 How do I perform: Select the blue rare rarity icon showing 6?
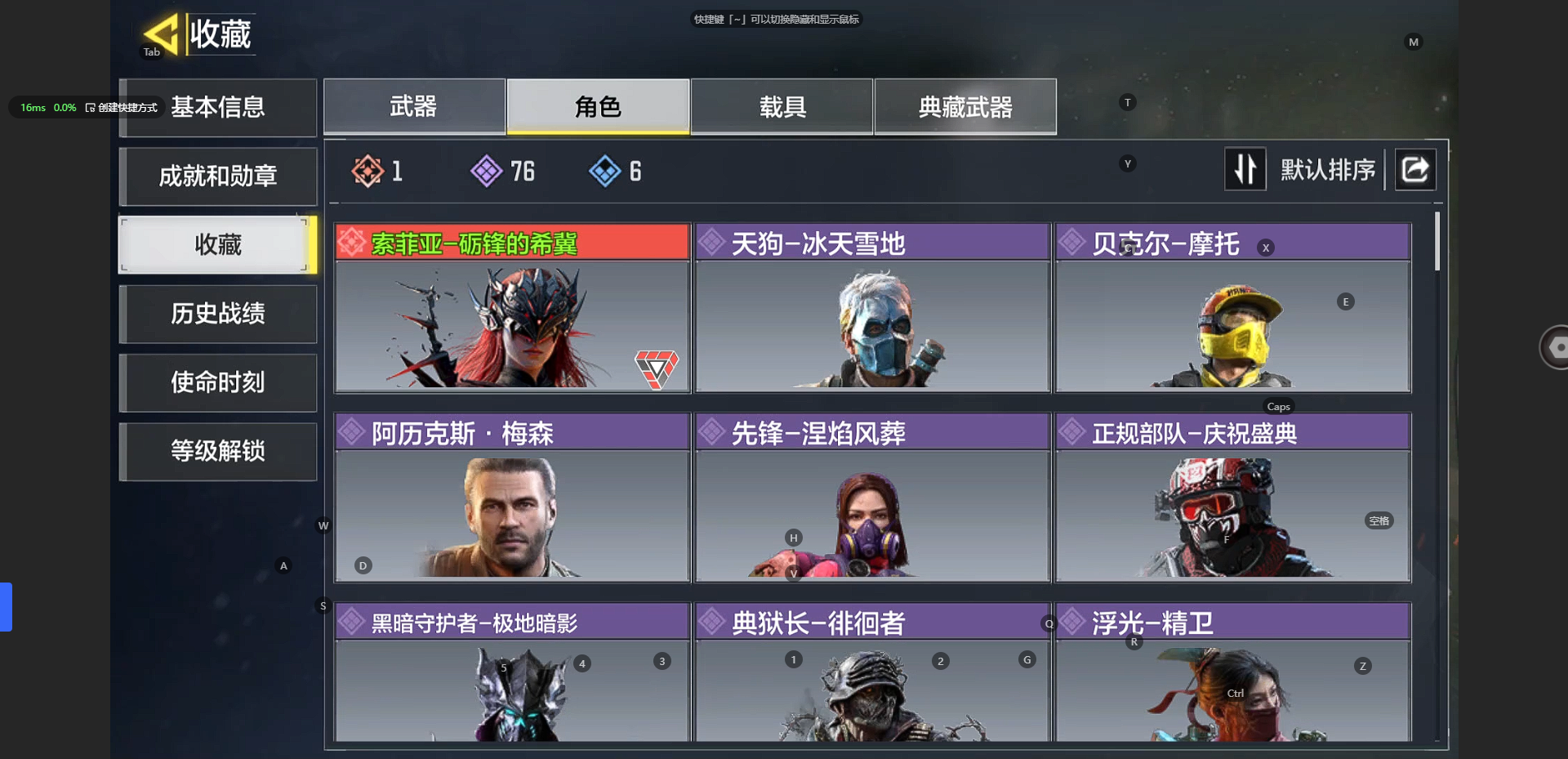(x=604, y=171)
